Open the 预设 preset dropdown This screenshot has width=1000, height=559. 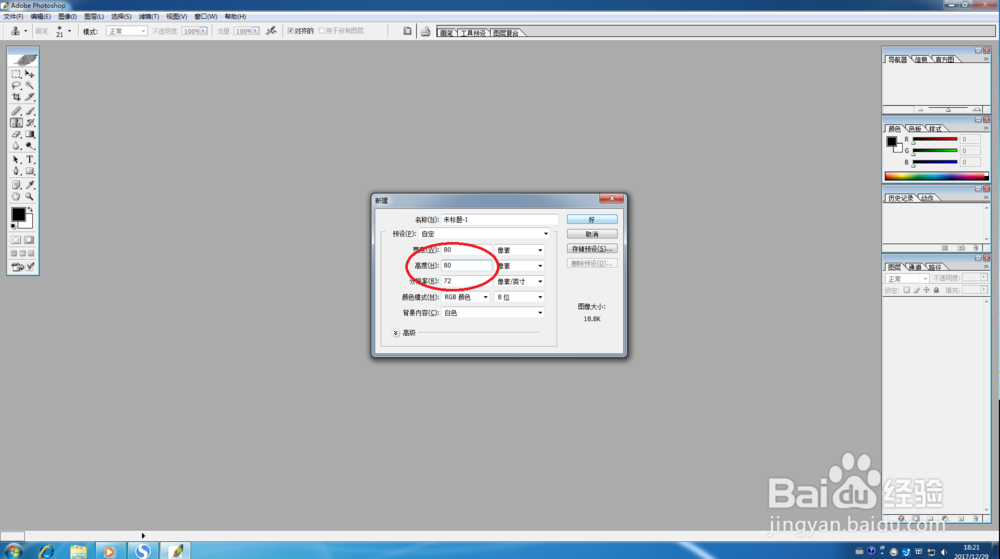click(x=484, y=234)
